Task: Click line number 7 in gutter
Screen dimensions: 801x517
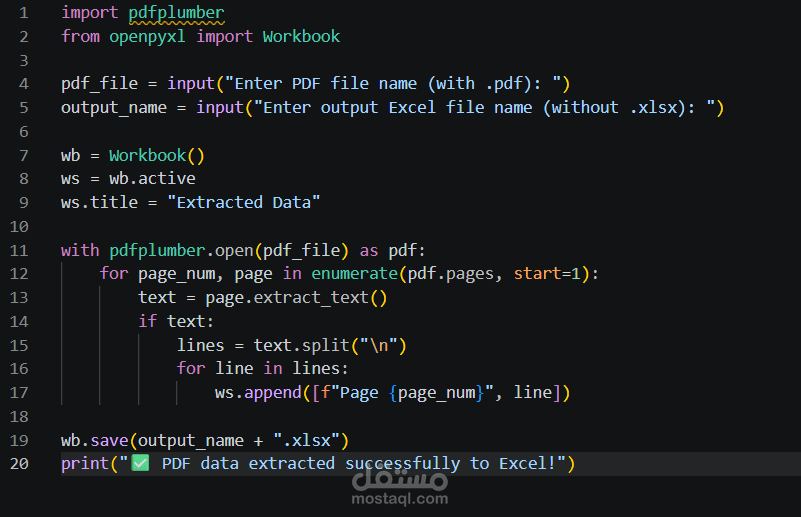Action: pyautogui.click(x=23, y=155)
